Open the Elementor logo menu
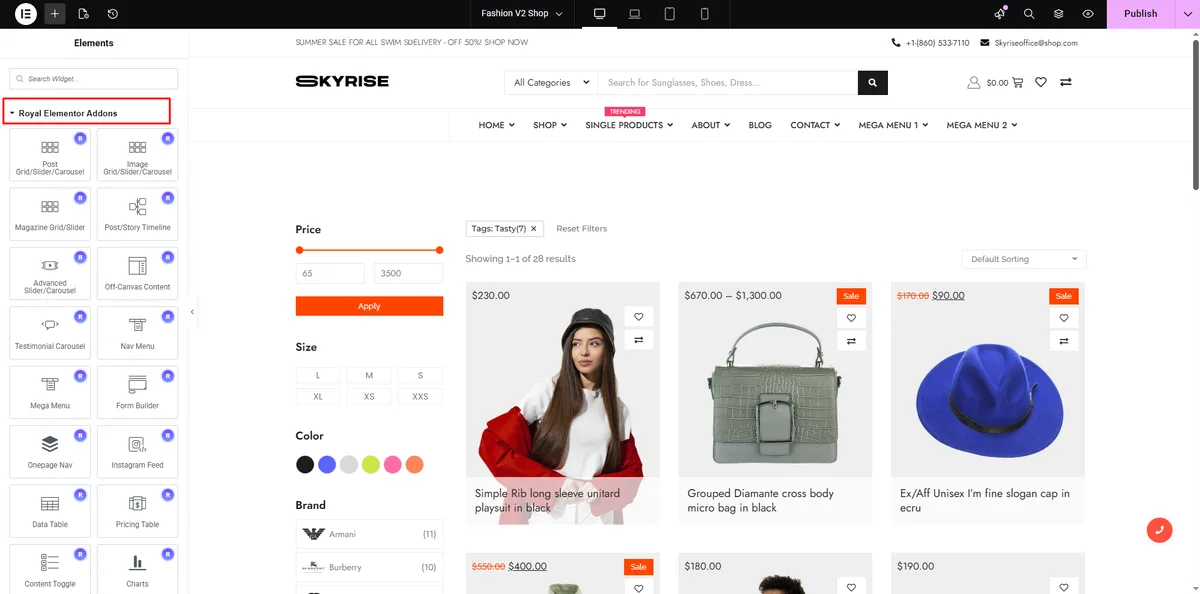Image resolution: width=1200 pixels, height=594 pixels. tap(26, 14)
